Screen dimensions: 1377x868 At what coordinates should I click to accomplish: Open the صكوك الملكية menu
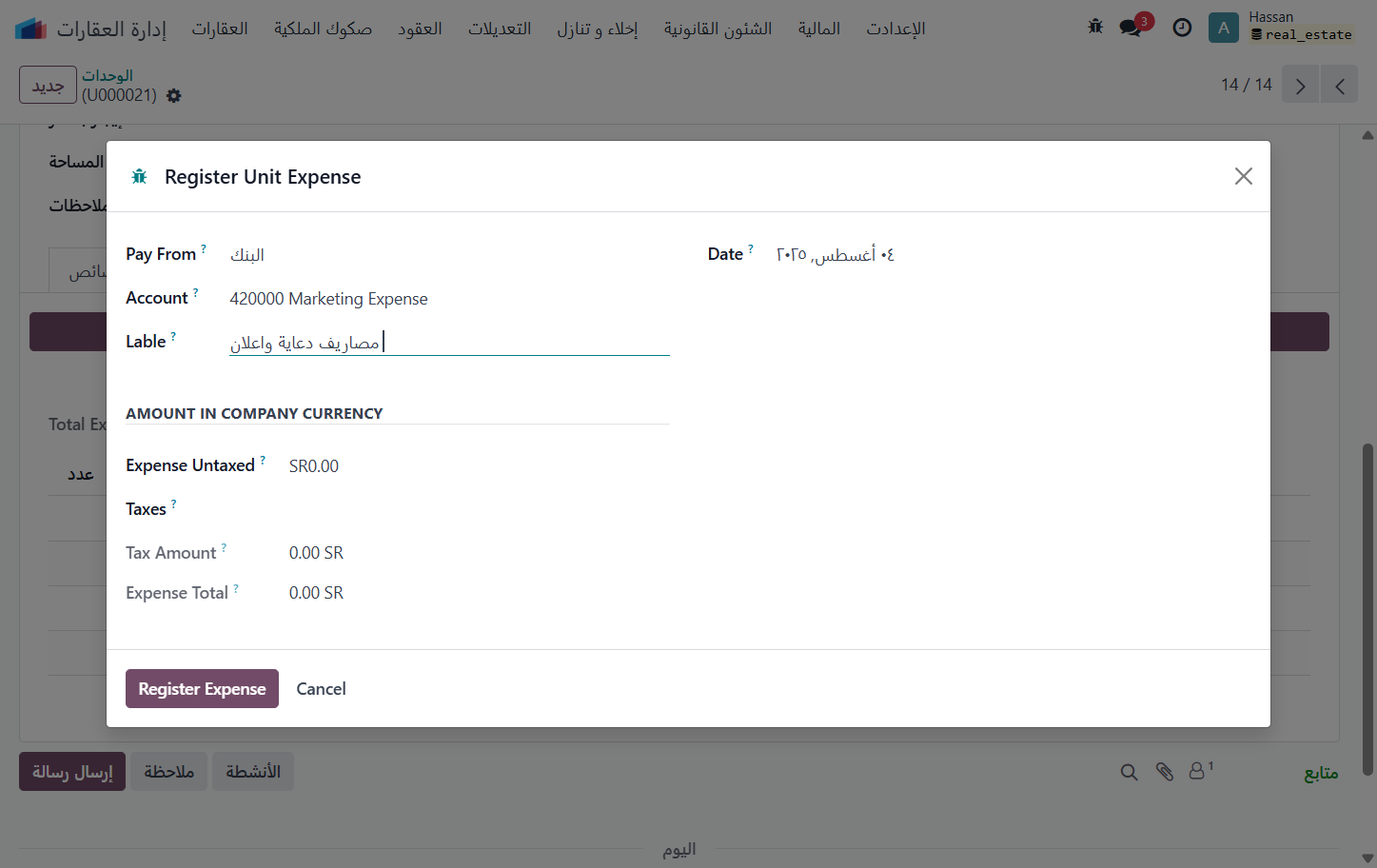click(x=323, y=29)
